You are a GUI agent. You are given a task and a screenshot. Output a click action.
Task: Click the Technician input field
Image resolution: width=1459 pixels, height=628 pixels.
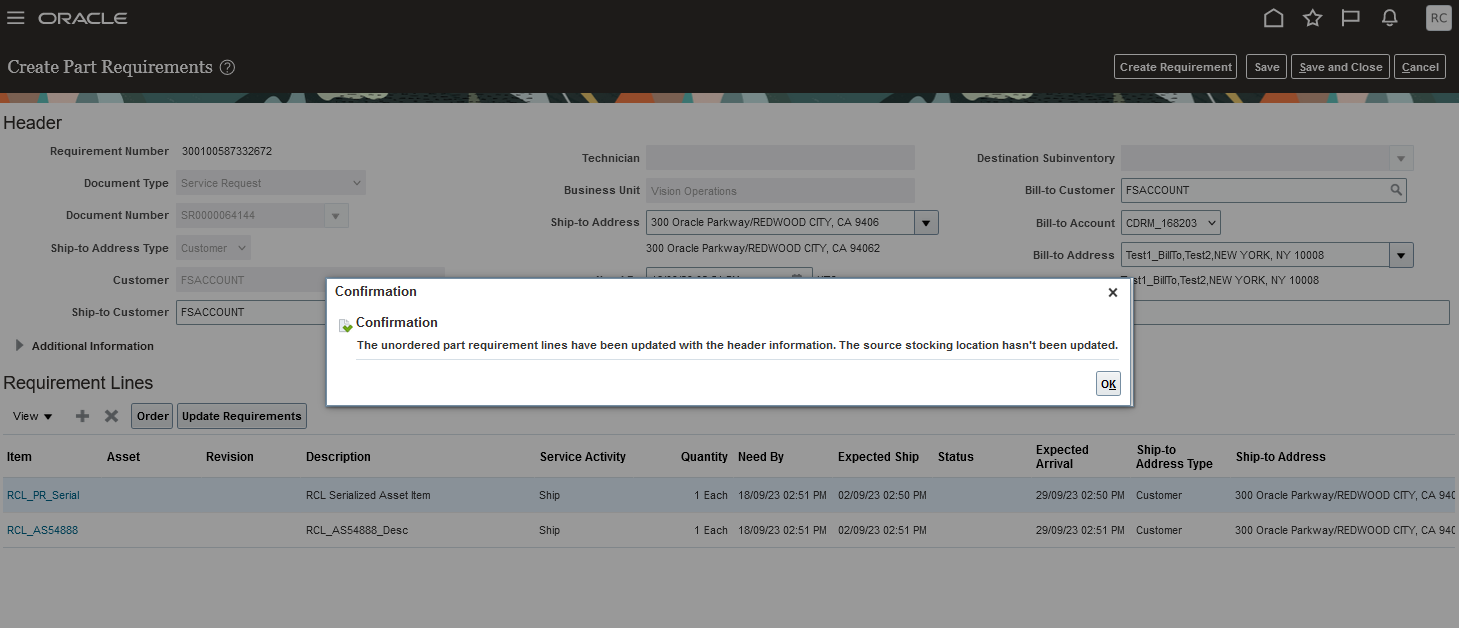[x=780, y=158]
